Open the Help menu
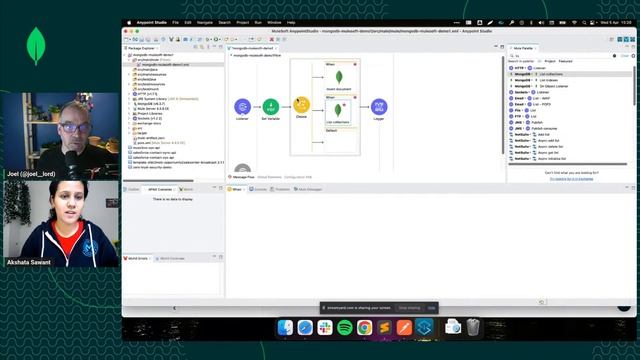This screenshot has height=360, width=640. click(291, 23)
